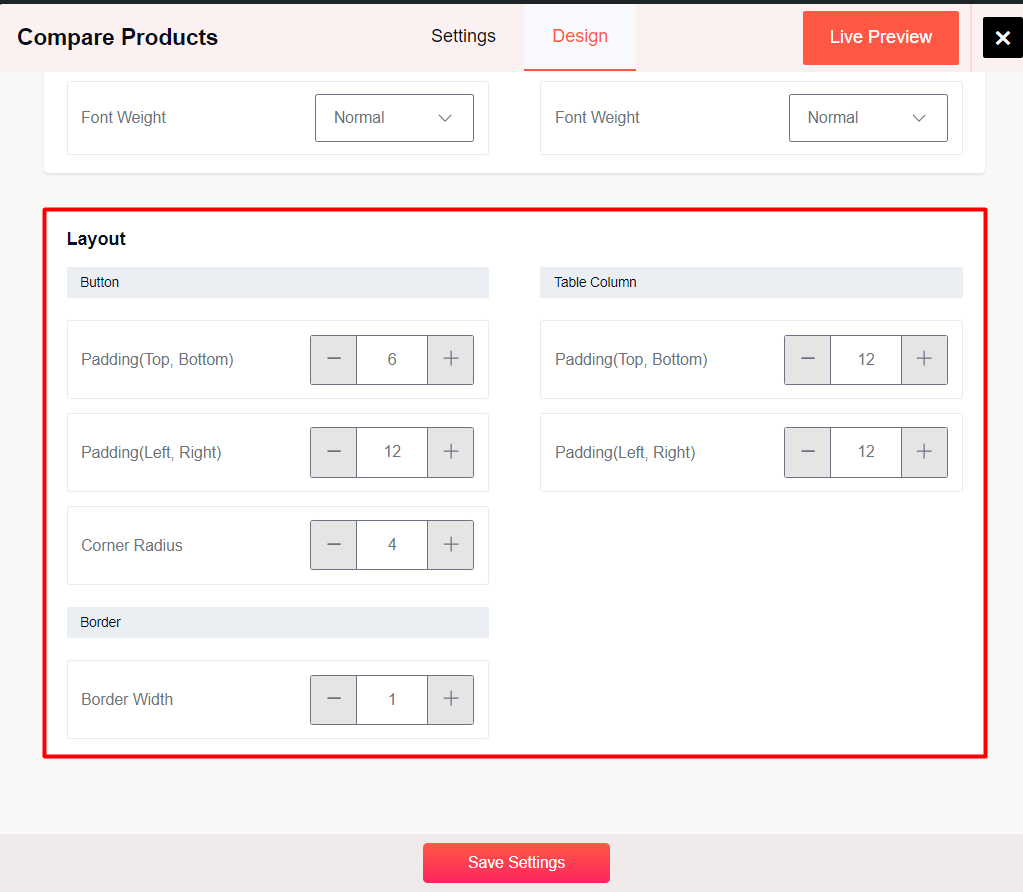Decrease Corner Radius using the minus icon
This screenshot has width=1023, height=892.
tap(333, 545)
